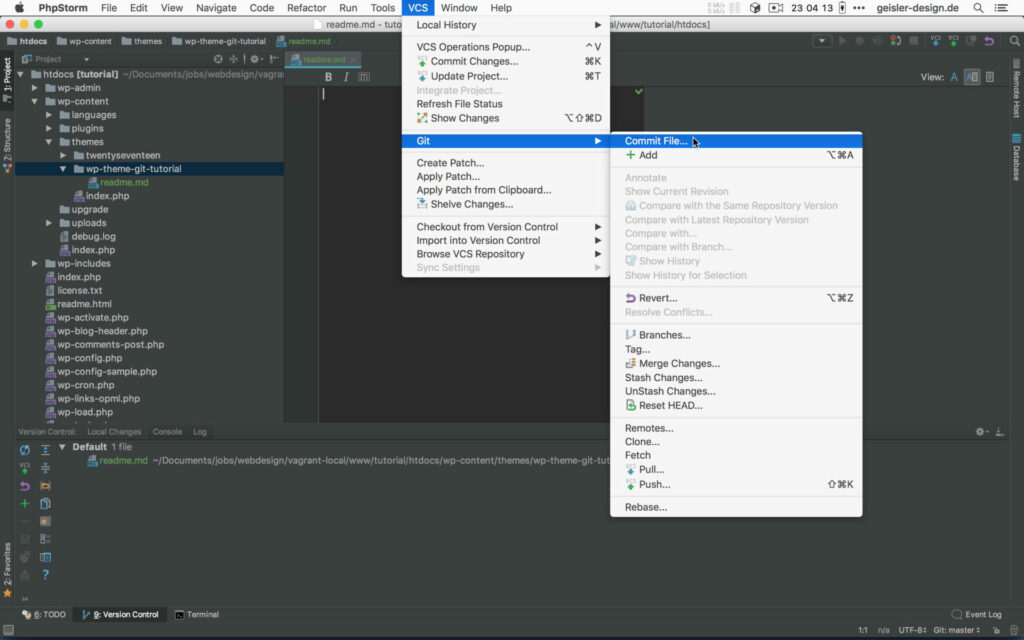1024x640 pixels.
Task: Click Collapse All icon in Version Control panel
Action: click(45, 468)
